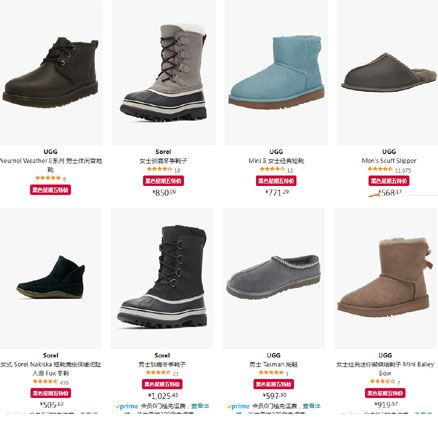Image resolution: width=438 pixels, height=430 pixels.
Task: Select the brown UGG Mini Bailey Bow image
Action: pos(385,279)
